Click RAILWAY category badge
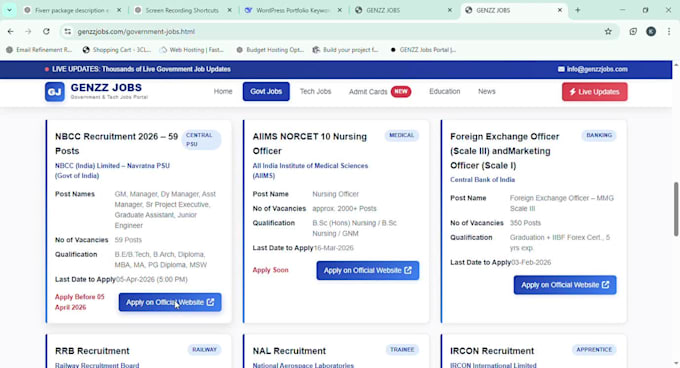 pyautogui.click(x=204, y=349)
